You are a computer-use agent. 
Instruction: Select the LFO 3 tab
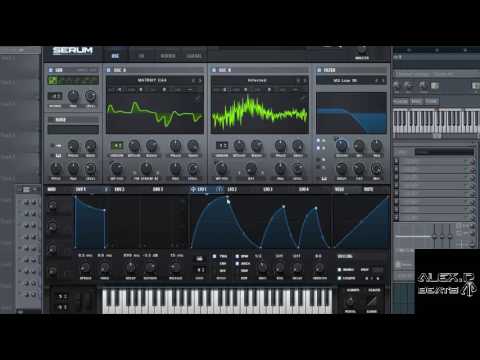tap(268, 189)
